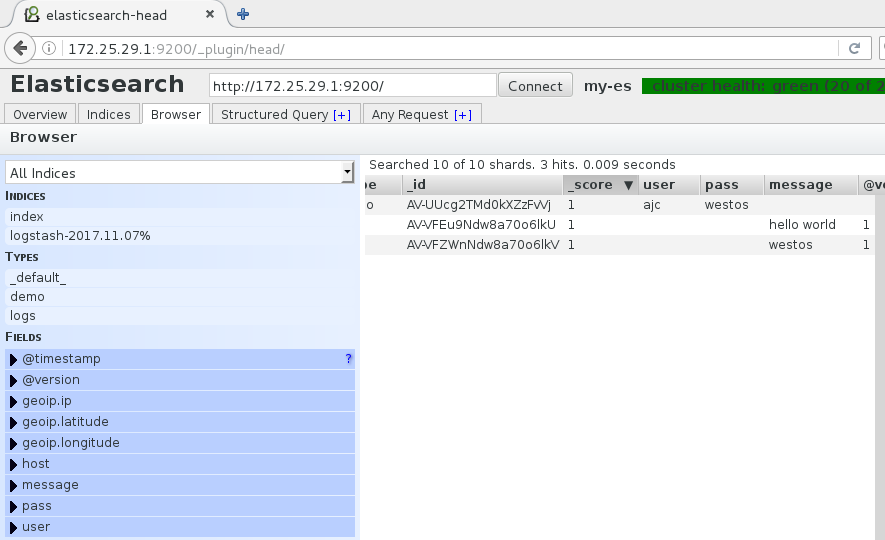Click the 'ajc' user cell
This screenshot has width=885, height=540.
651,205
